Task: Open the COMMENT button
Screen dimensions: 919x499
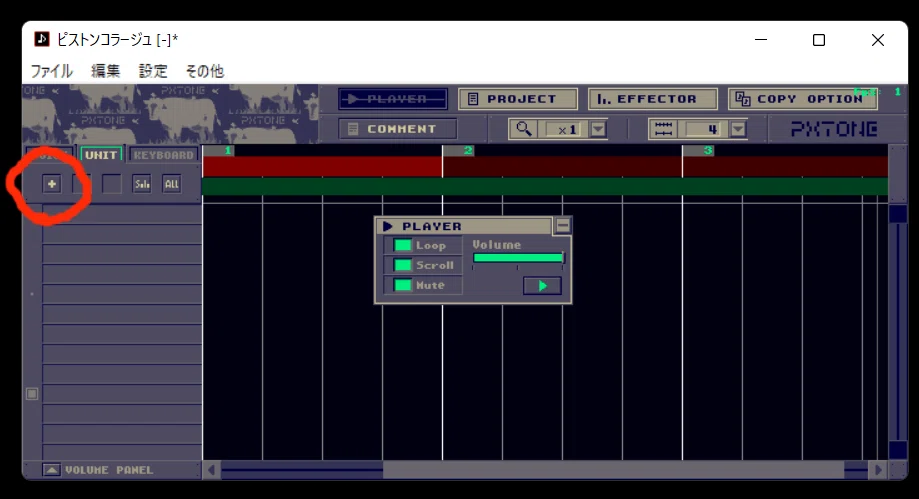Action: click(397, 129)
